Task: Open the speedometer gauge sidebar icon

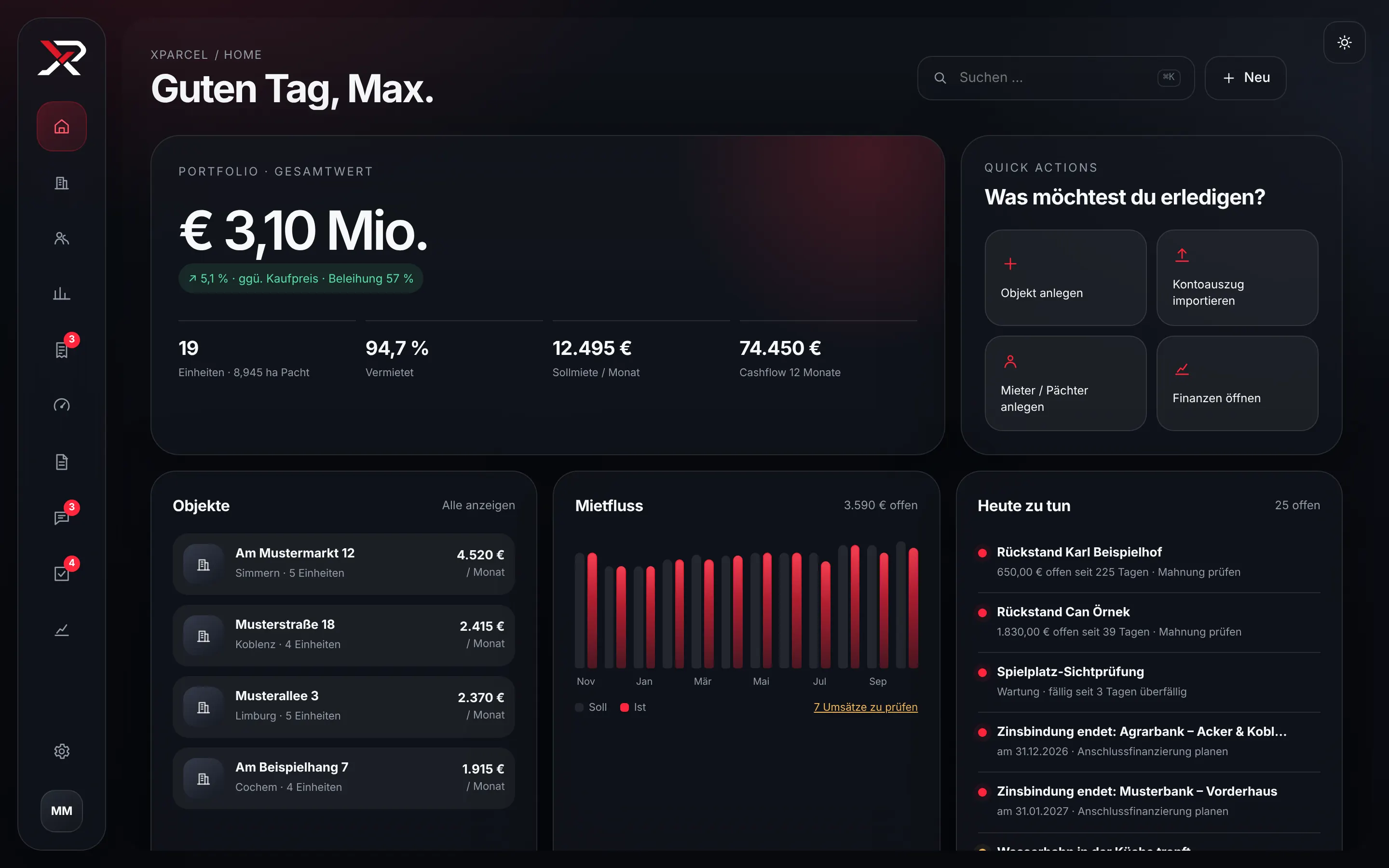Action: pyautogui.click(x=61, y=405)
